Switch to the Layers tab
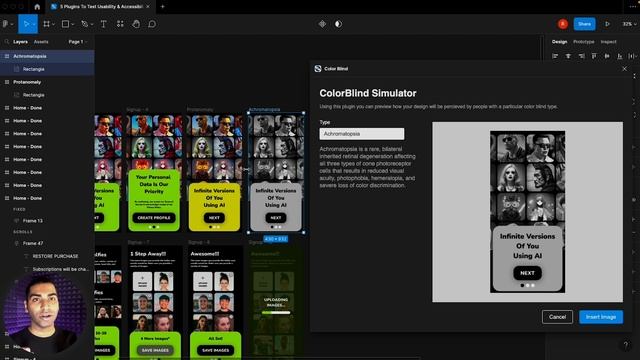This screenshot has width=640, height=360. tap(20, 42)
